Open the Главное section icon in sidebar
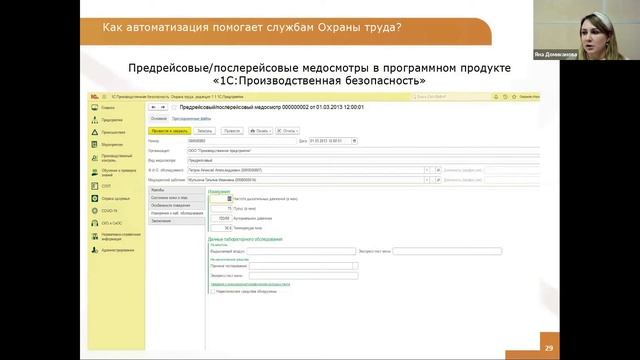The image size is (640, 360). point(95,107)
